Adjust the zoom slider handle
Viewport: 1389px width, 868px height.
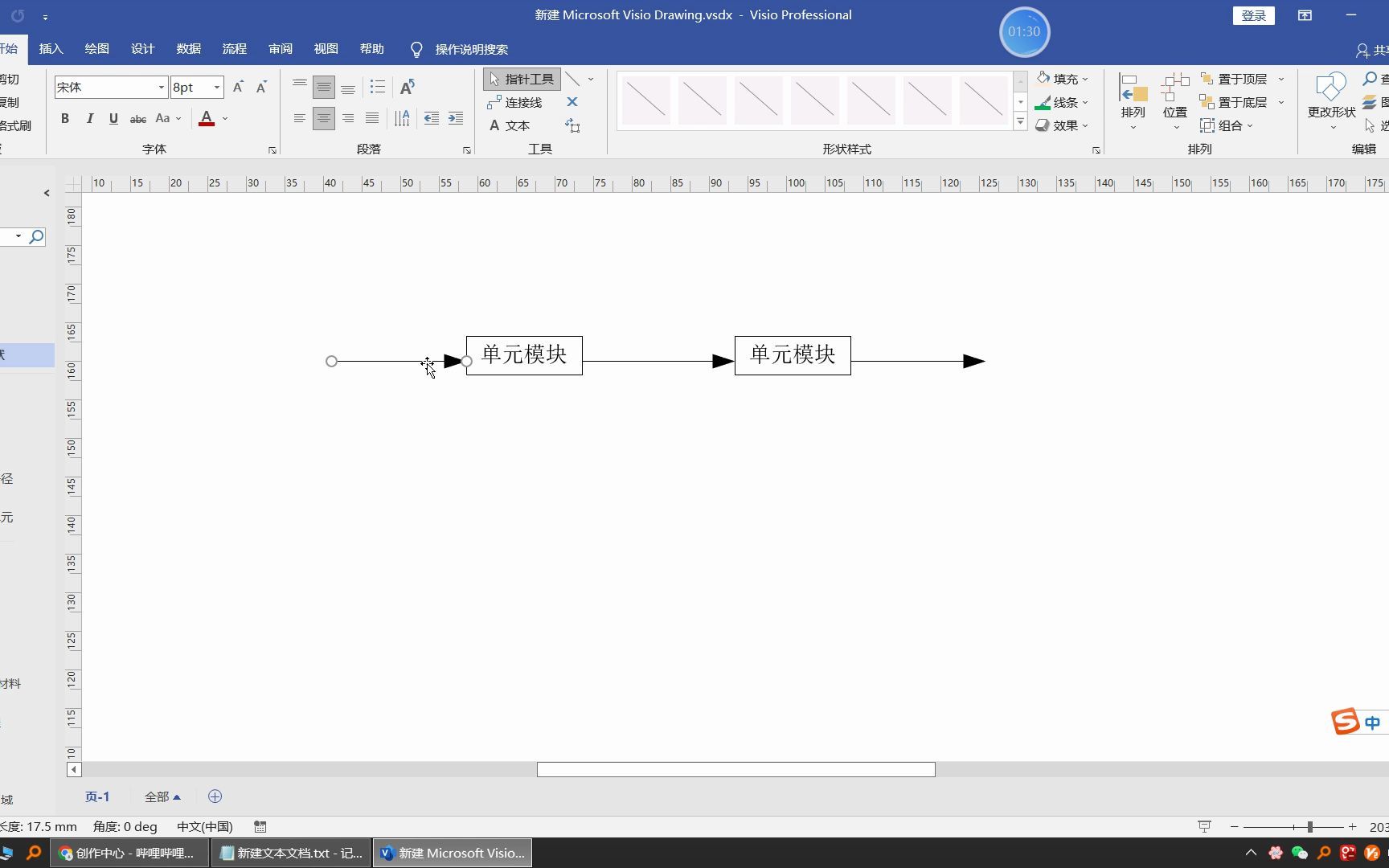pos(1309,826)
